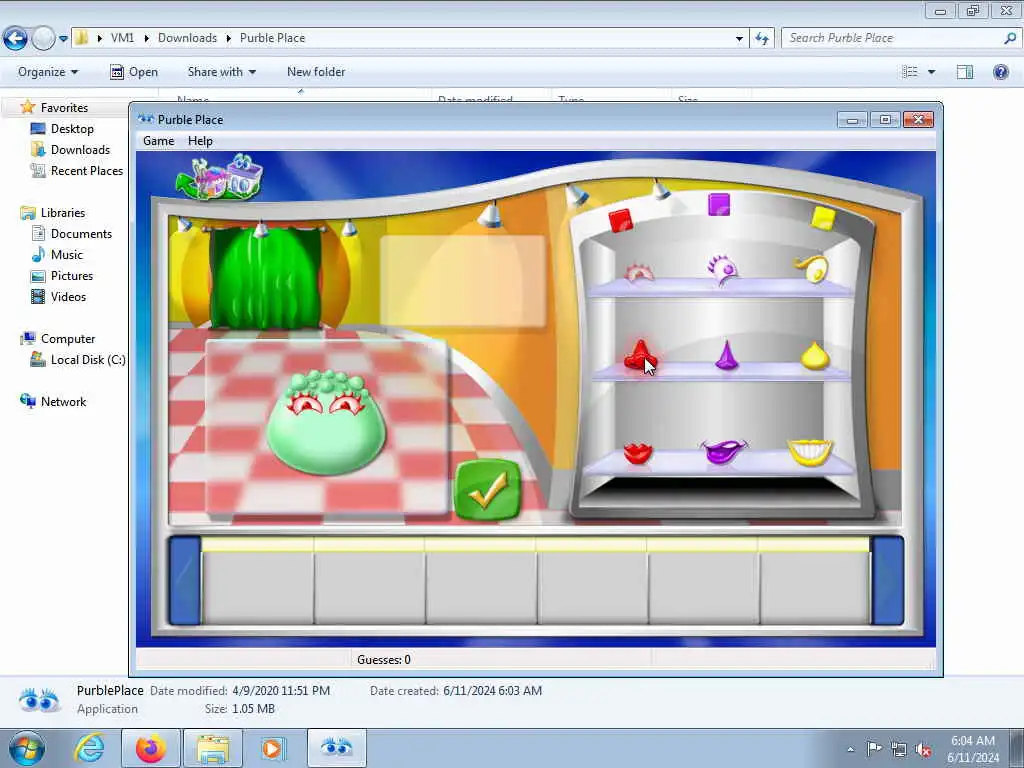Open the Game menu in Purble Place
Screen dimensions: 1024x768
(159, 141)
